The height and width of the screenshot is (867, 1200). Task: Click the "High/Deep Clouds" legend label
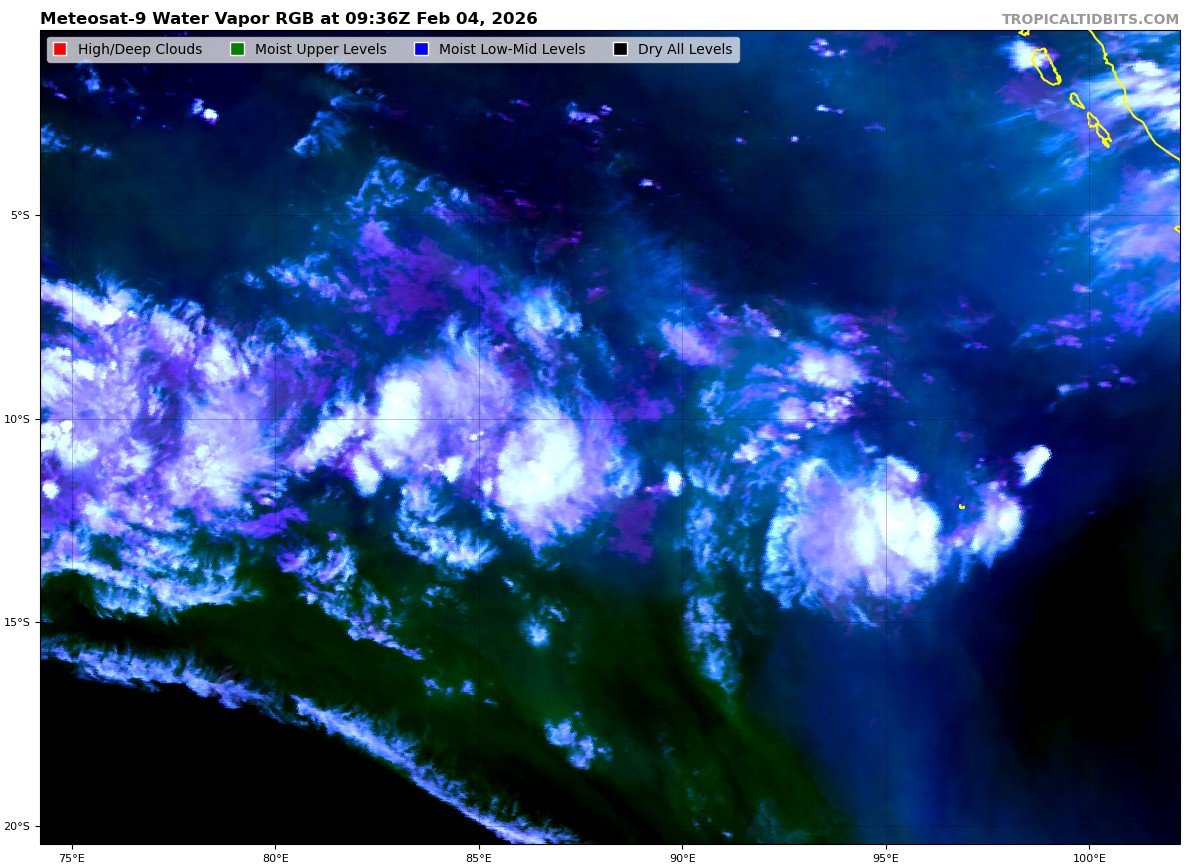139,50
